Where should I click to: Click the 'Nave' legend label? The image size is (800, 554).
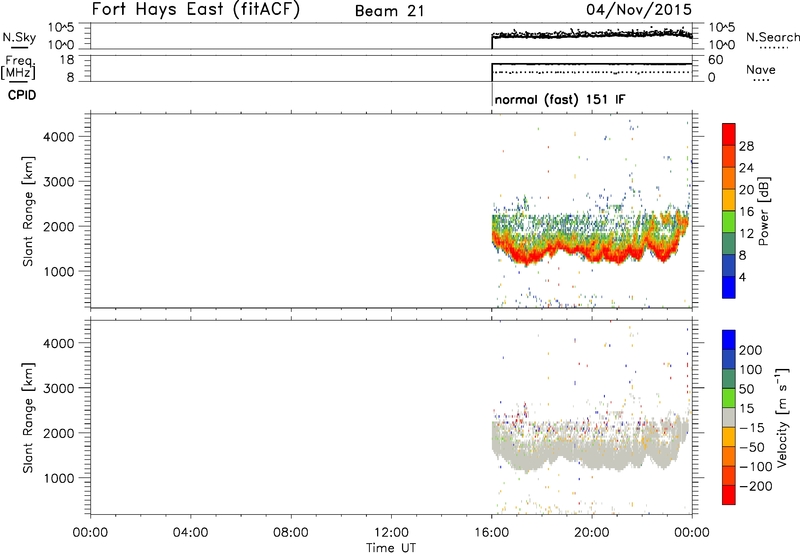[x=760, y=69]
